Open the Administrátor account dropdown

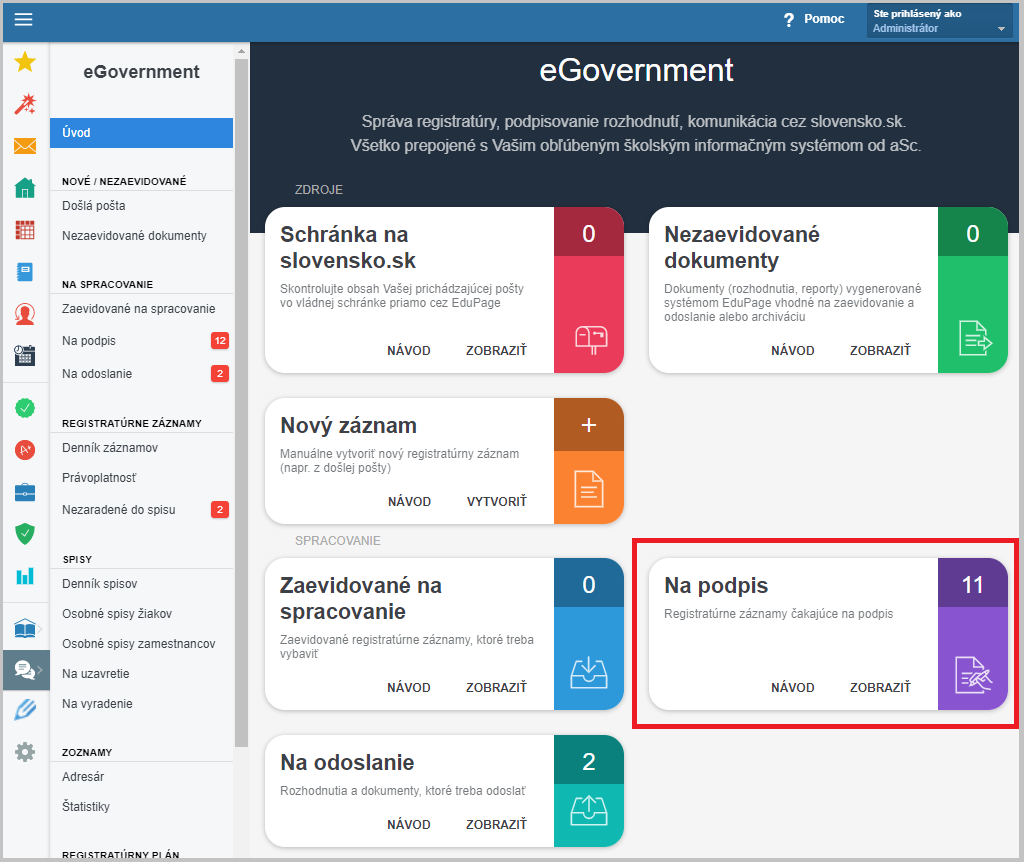(x=939, y=20)
